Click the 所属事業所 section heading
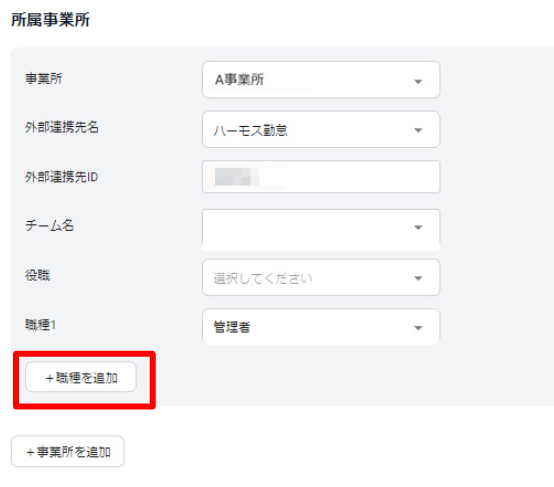The image size is (554, 487). (x=51, y=20)
